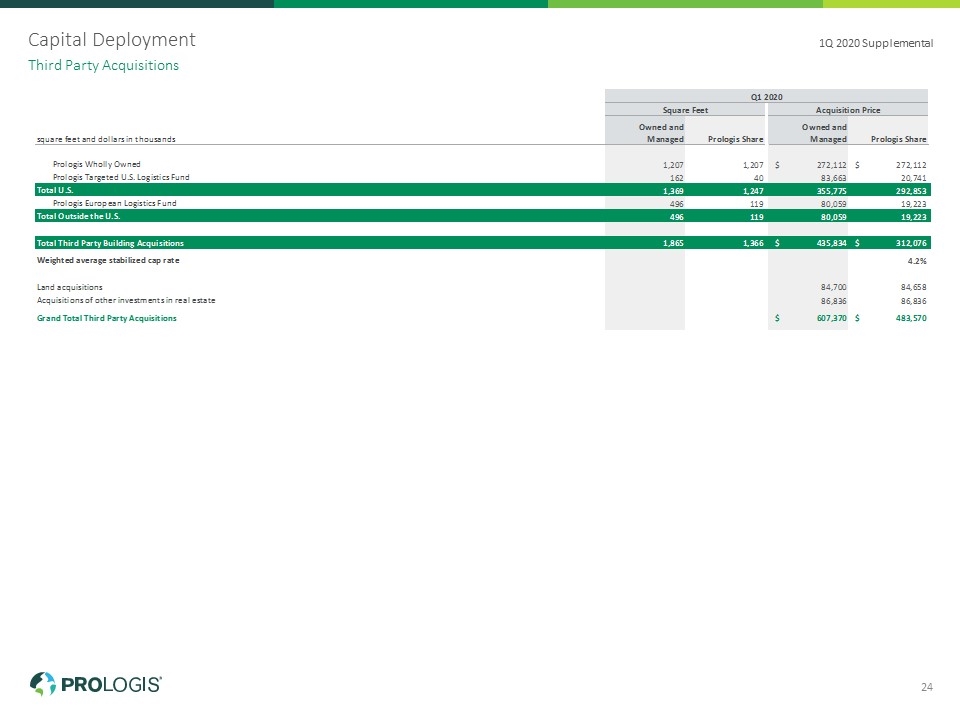This screenshot has width=960, height=720.
Task: Click Prologis Targeted U.S. Logistics Fund label
Action: 121,177
